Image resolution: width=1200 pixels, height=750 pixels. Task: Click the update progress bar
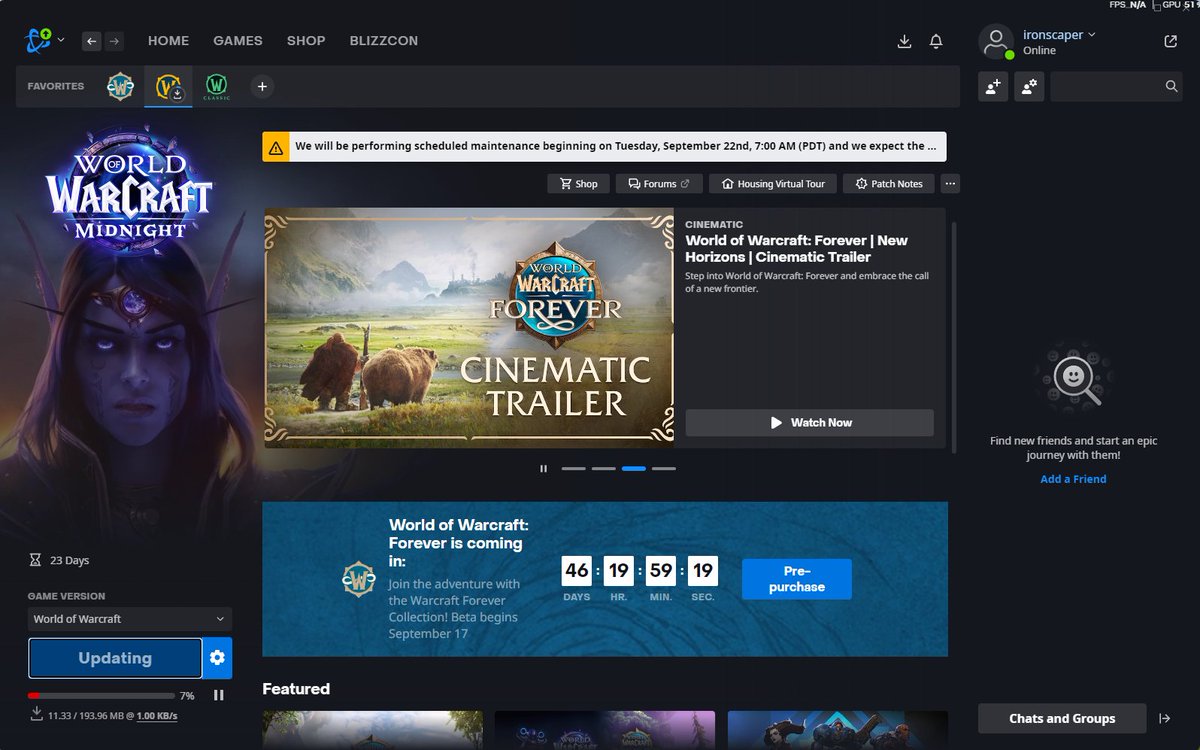[101, 695]
